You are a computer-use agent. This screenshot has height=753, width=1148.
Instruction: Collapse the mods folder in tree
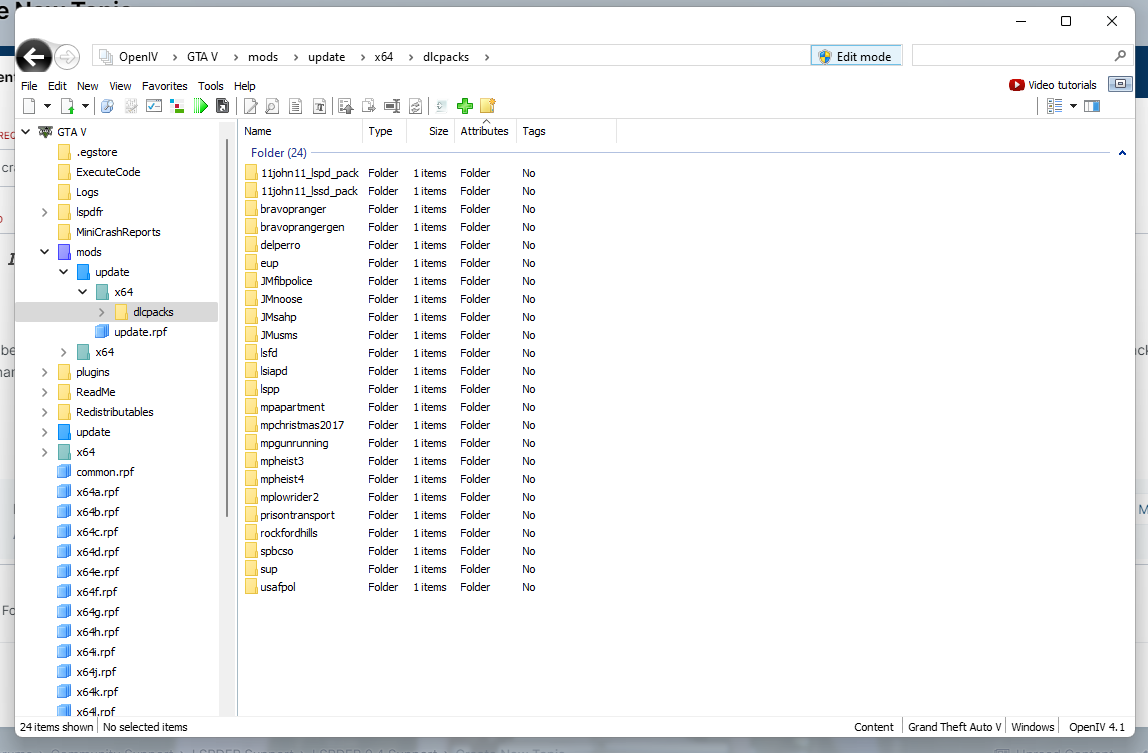[45, 252]
